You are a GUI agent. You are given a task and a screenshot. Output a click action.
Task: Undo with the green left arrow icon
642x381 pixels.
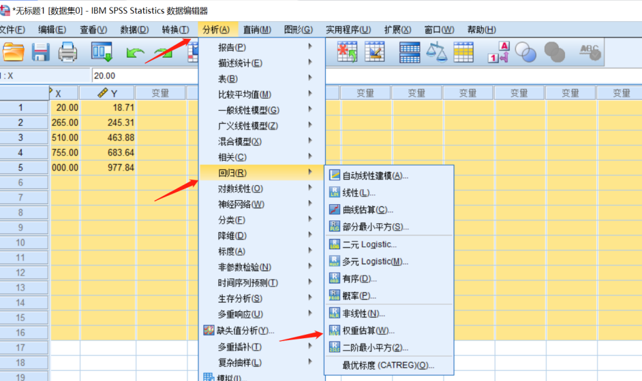pyautogui.click(x=135, y=53)
